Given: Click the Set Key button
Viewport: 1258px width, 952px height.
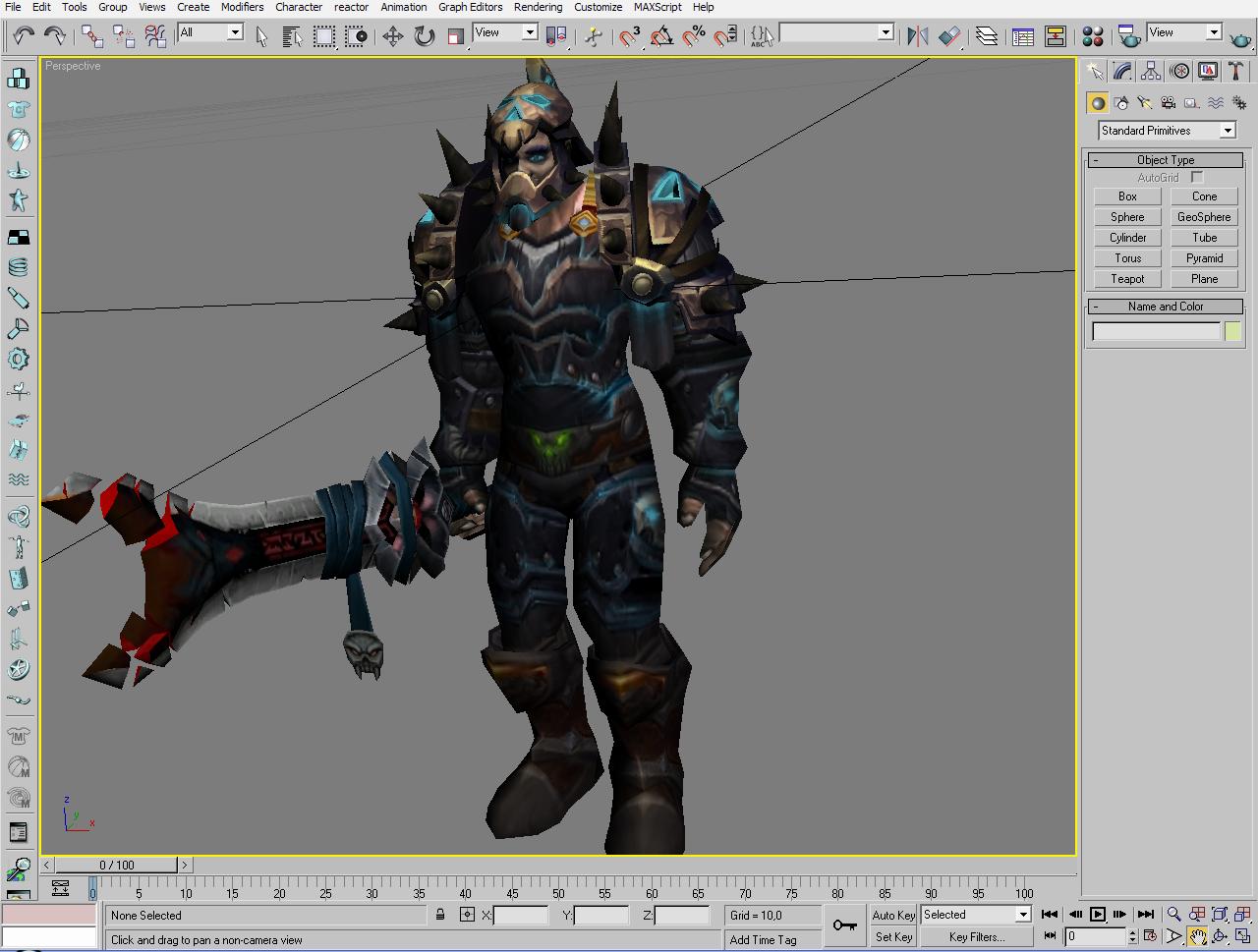Looking at the screenshot, I should pyautogui.click(x=893, y=937).
